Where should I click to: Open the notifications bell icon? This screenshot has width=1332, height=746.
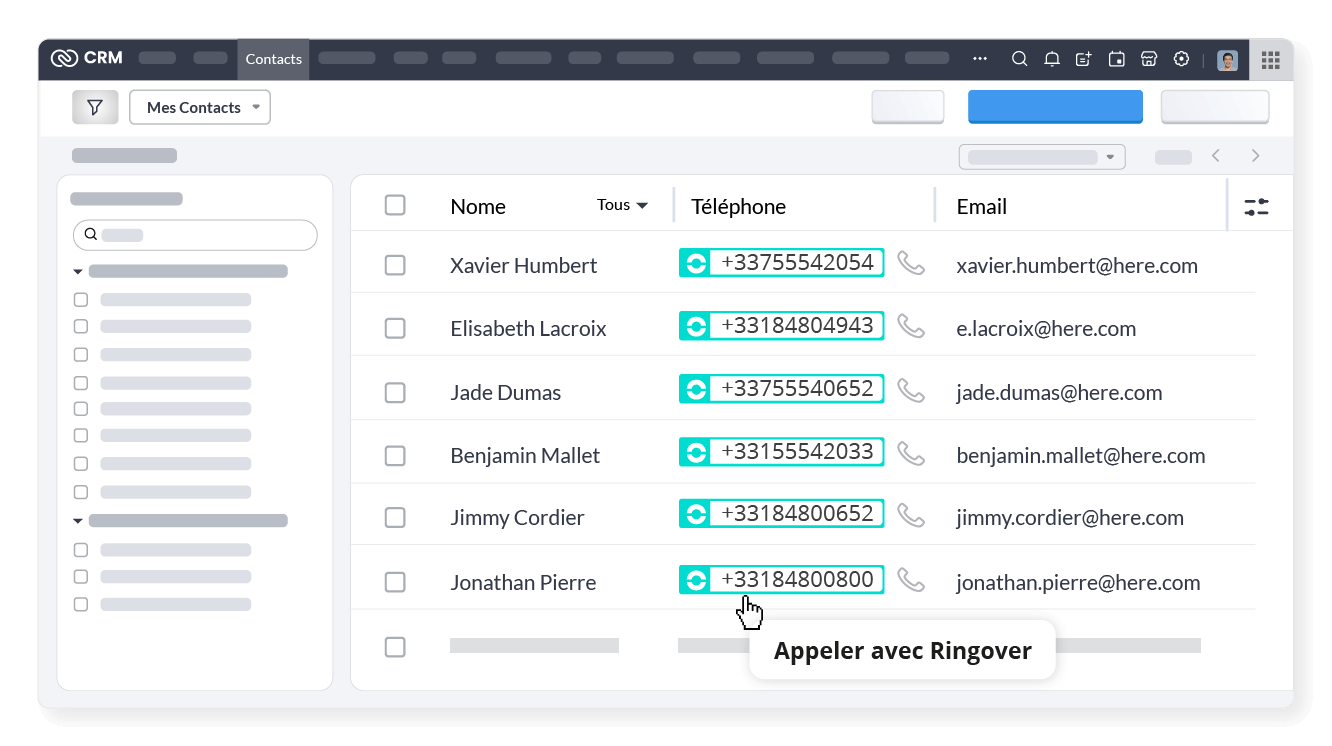pos(1051,59)
